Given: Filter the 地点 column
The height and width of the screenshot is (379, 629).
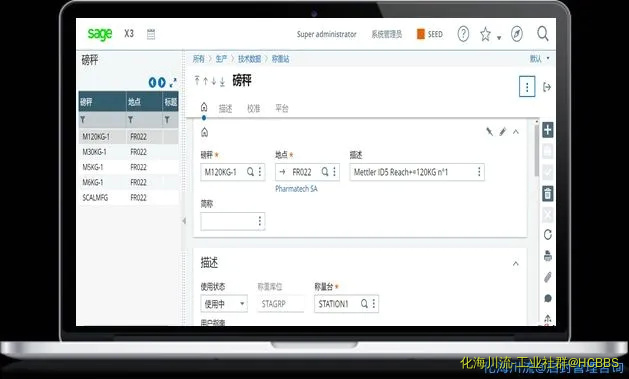Looking at the screenshot, I should 130,120.
